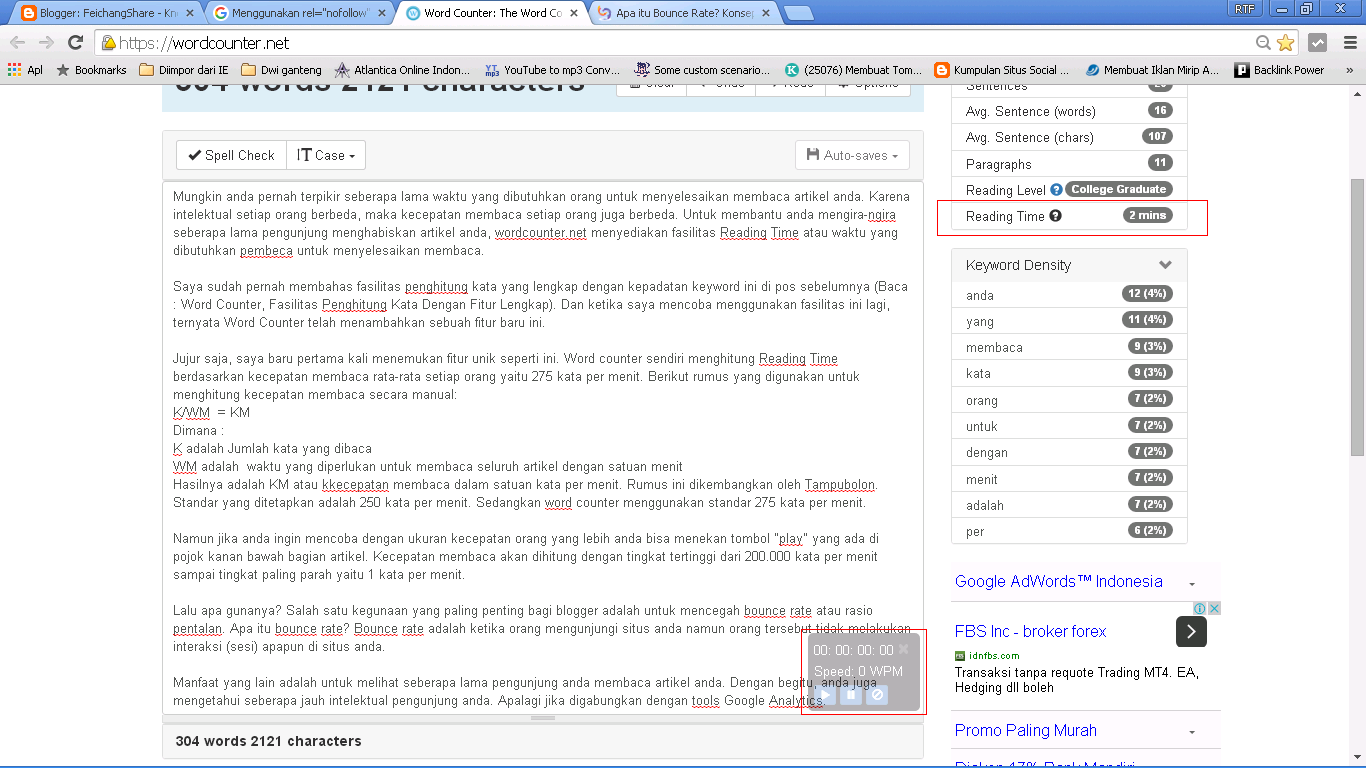Open the Promo Paling Murah link
This screenshot has height=768, width=1366.
point(1026,730)
